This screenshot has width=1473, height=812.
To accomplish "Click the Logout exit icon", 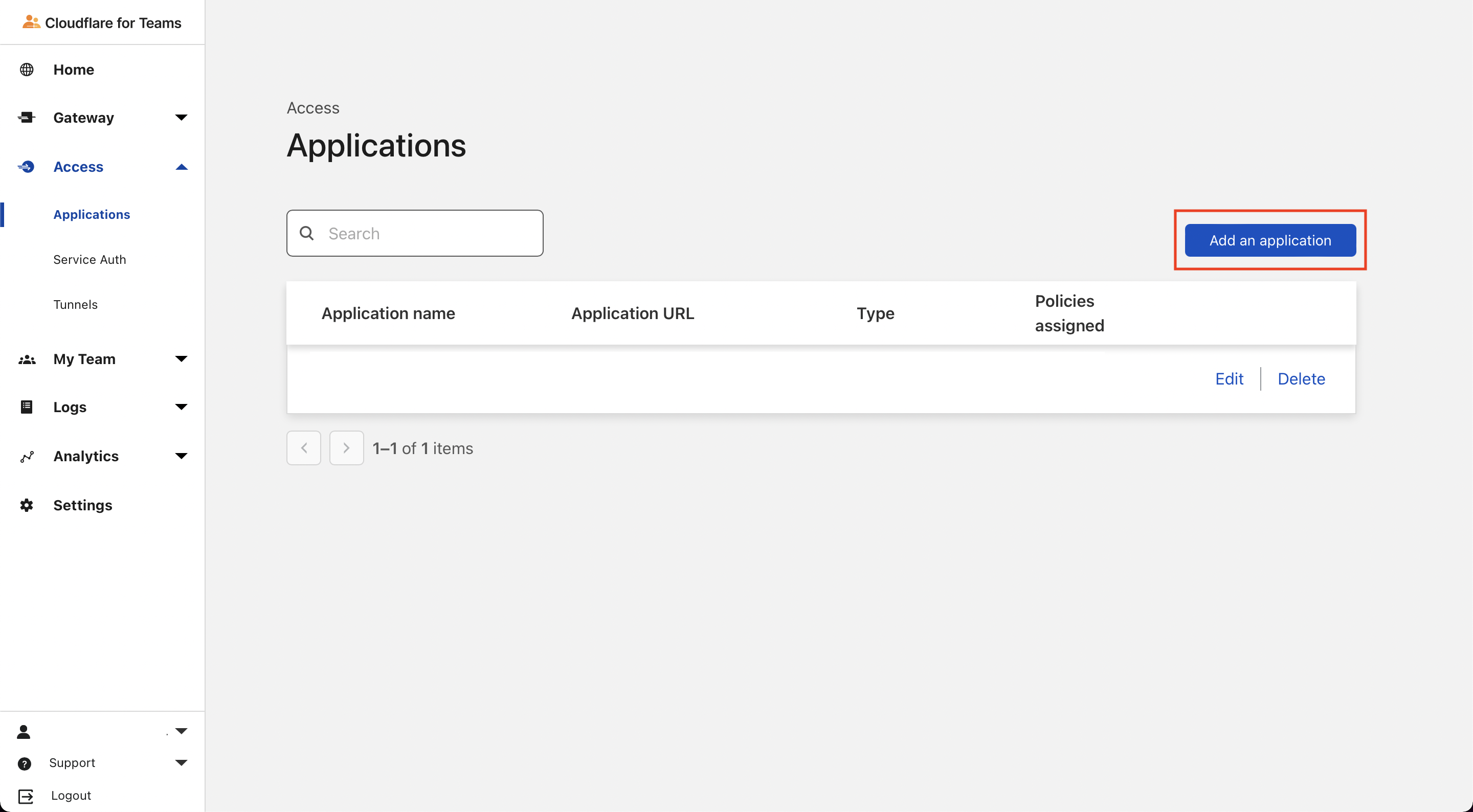I will (x=26, y=796).
